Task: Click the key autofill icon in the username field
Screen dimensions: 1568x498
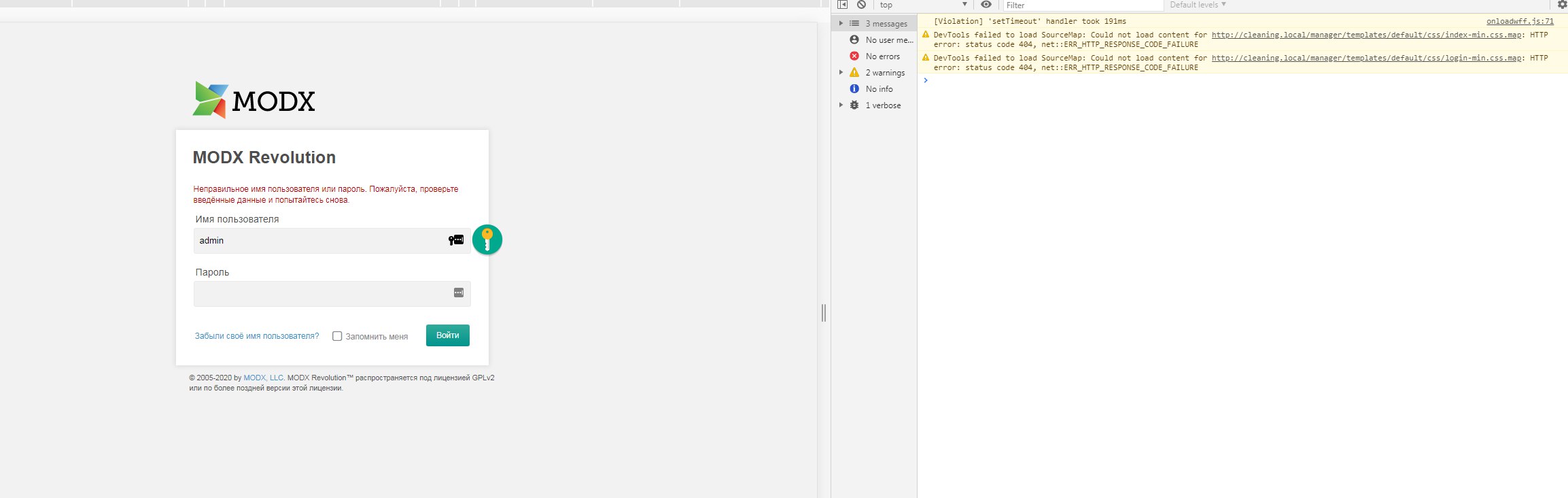Action: coord(456,240)
